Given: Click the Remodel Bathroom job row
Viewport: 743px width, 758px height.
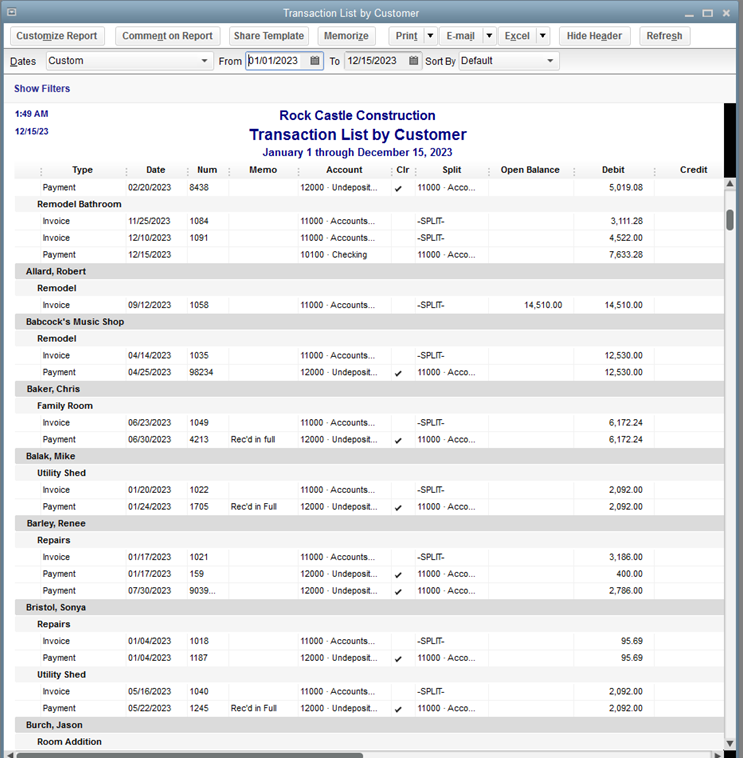Looking at the screenshot, I should pos(369,204).
